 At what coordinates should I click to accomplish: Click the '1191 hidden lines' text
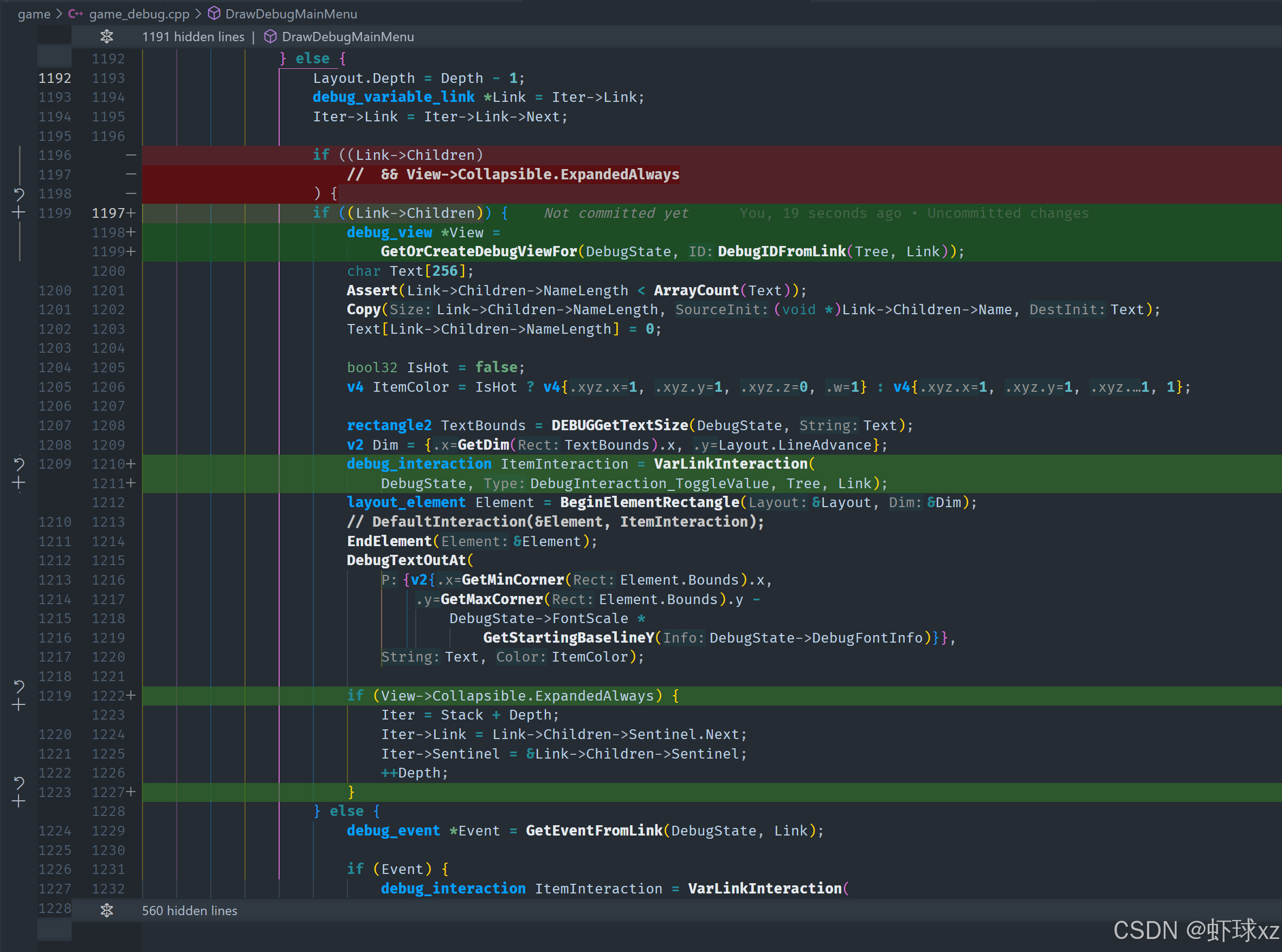pyautogui.click(x=193, y=37)
